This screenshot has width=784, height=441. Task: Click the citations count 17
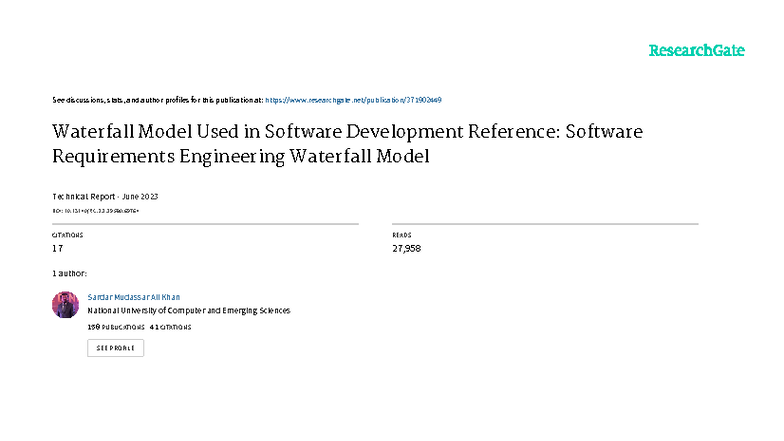[58, 248]
